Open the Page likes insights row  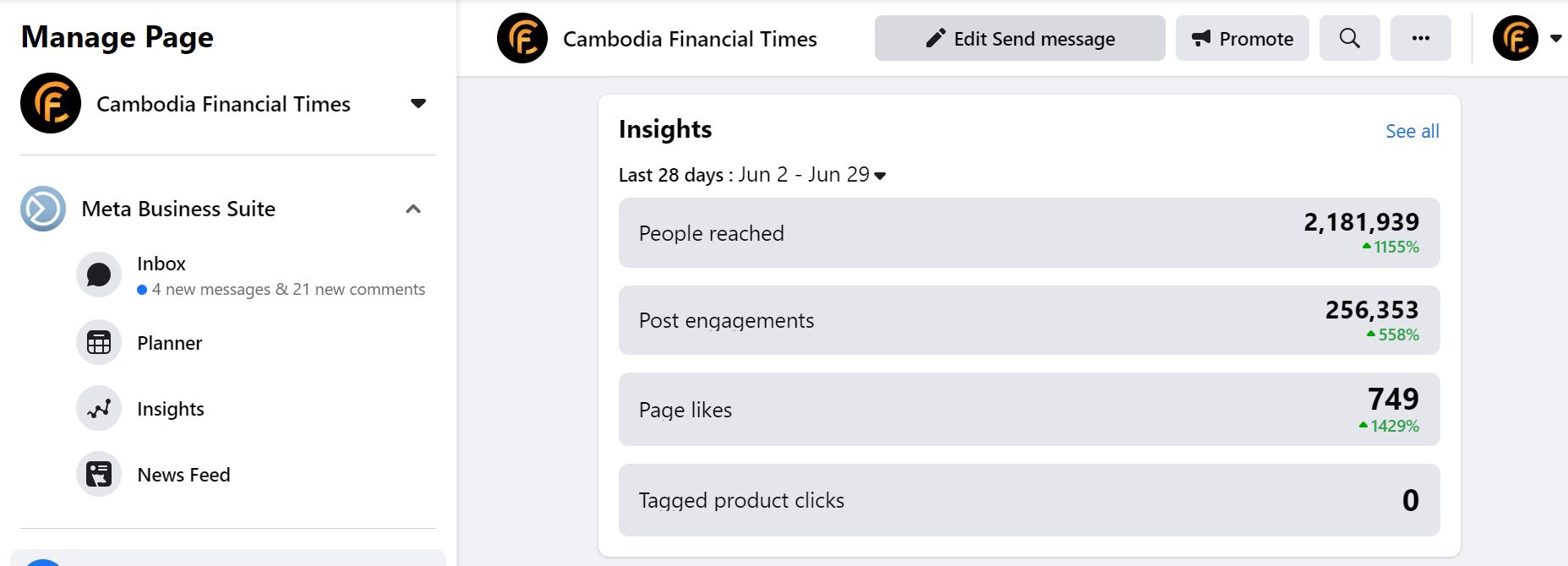coord(1029,410)
